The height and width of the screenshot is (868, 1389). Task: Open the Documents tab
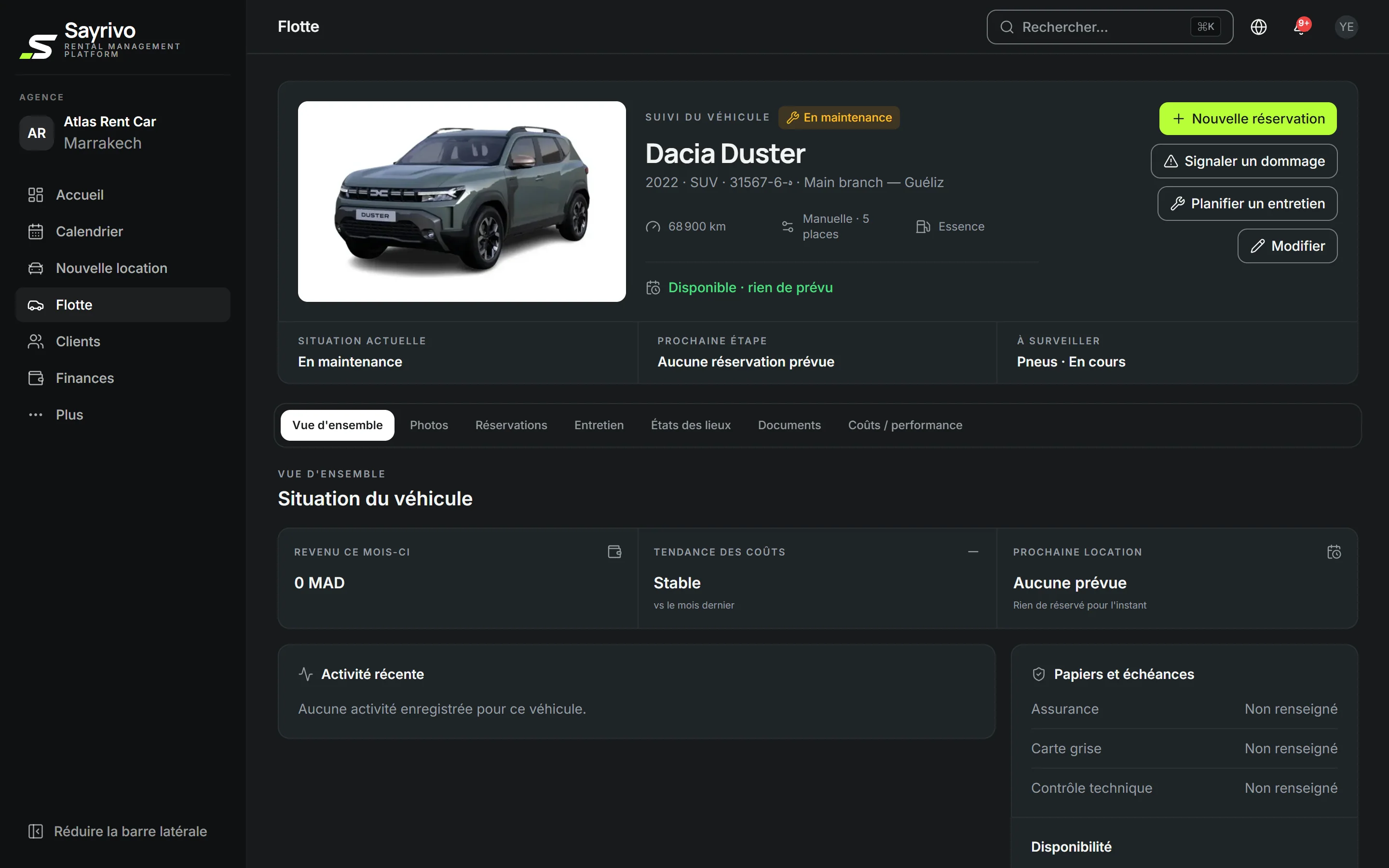[x=789, y=425]
